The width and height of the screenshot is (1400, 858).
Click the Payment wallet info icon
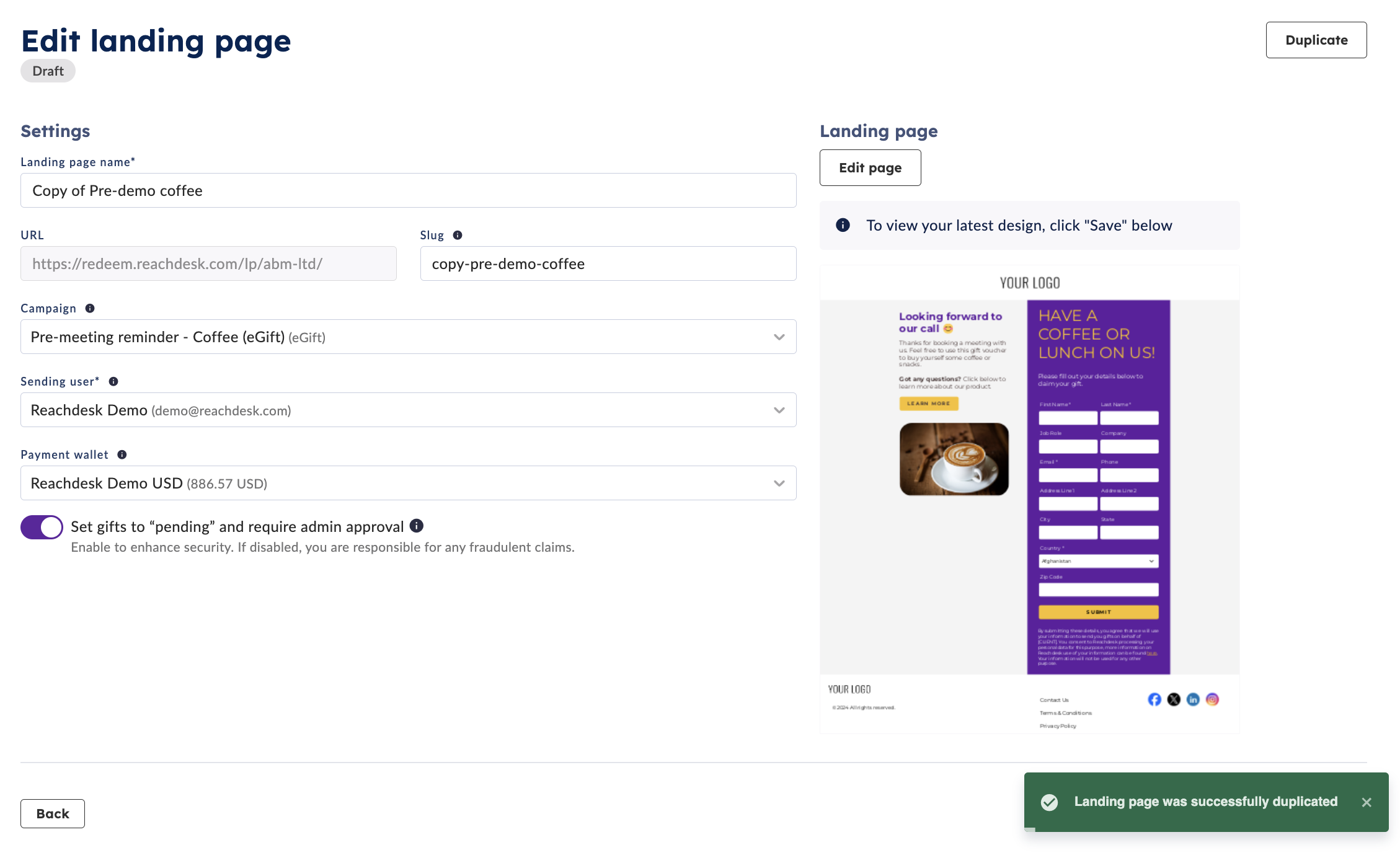(122, 454)
